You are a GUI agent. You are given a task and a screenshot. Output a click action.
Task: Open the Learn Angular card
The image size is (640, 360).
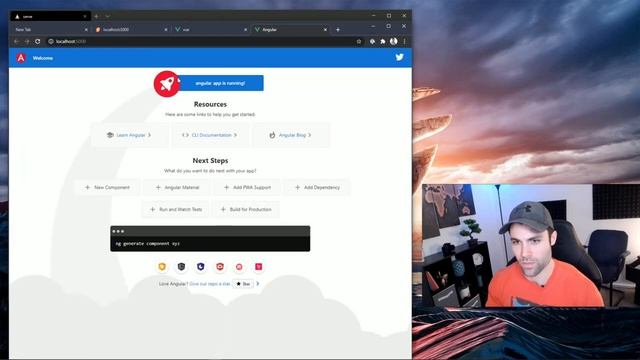coord(129,135)
